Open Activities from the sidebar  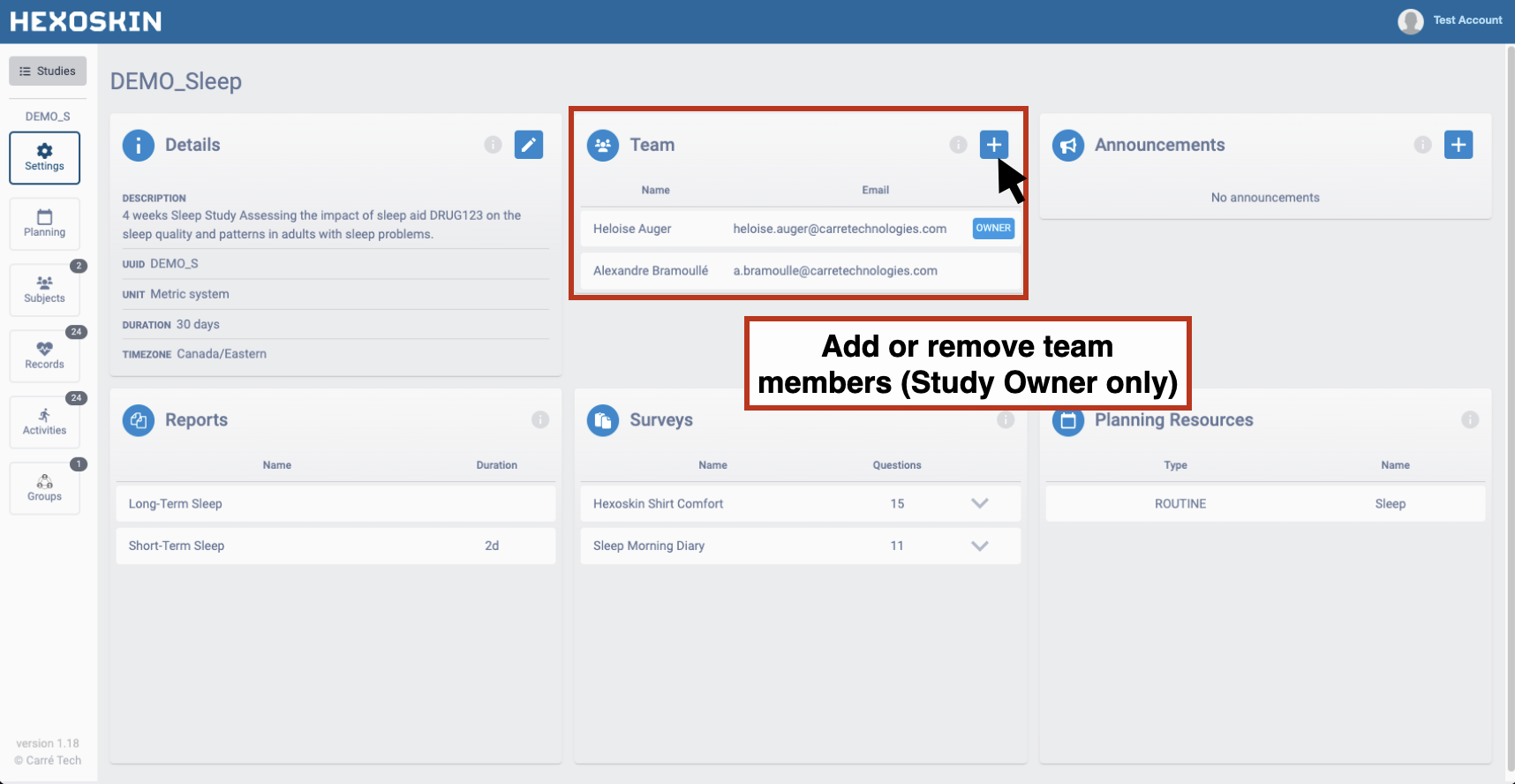[45, 422]
